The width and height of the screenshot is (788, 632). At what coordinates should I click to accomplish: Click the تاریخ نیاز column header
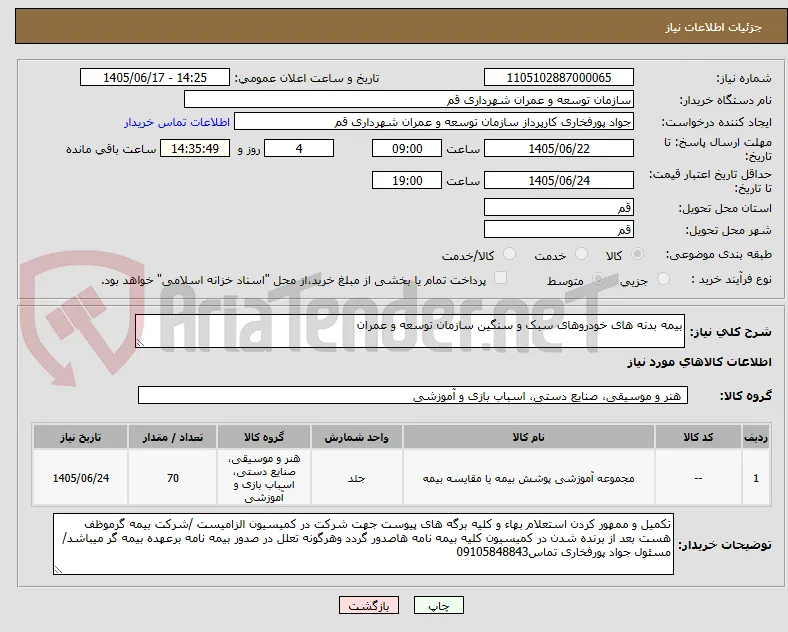(80, 437)
